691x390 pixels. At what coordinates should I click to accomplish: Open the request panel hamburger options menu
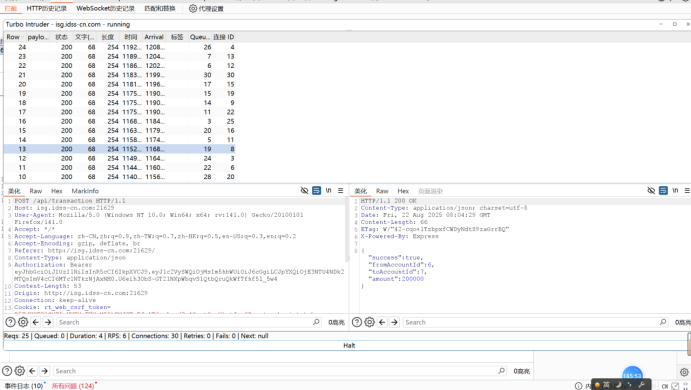(340, 190)
